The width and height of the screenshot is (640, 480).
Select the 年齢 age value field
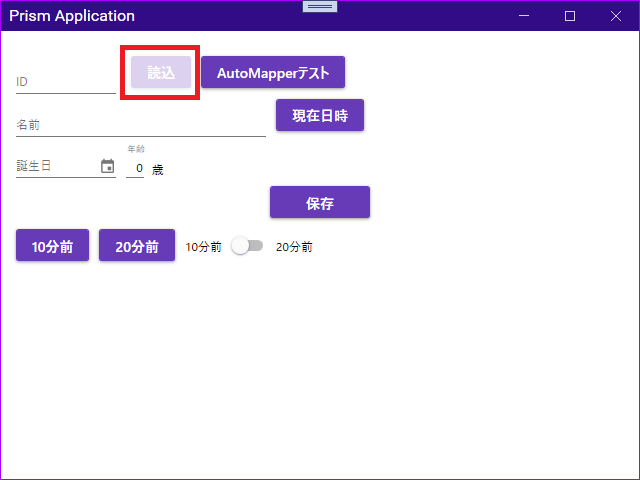[135, 168]
